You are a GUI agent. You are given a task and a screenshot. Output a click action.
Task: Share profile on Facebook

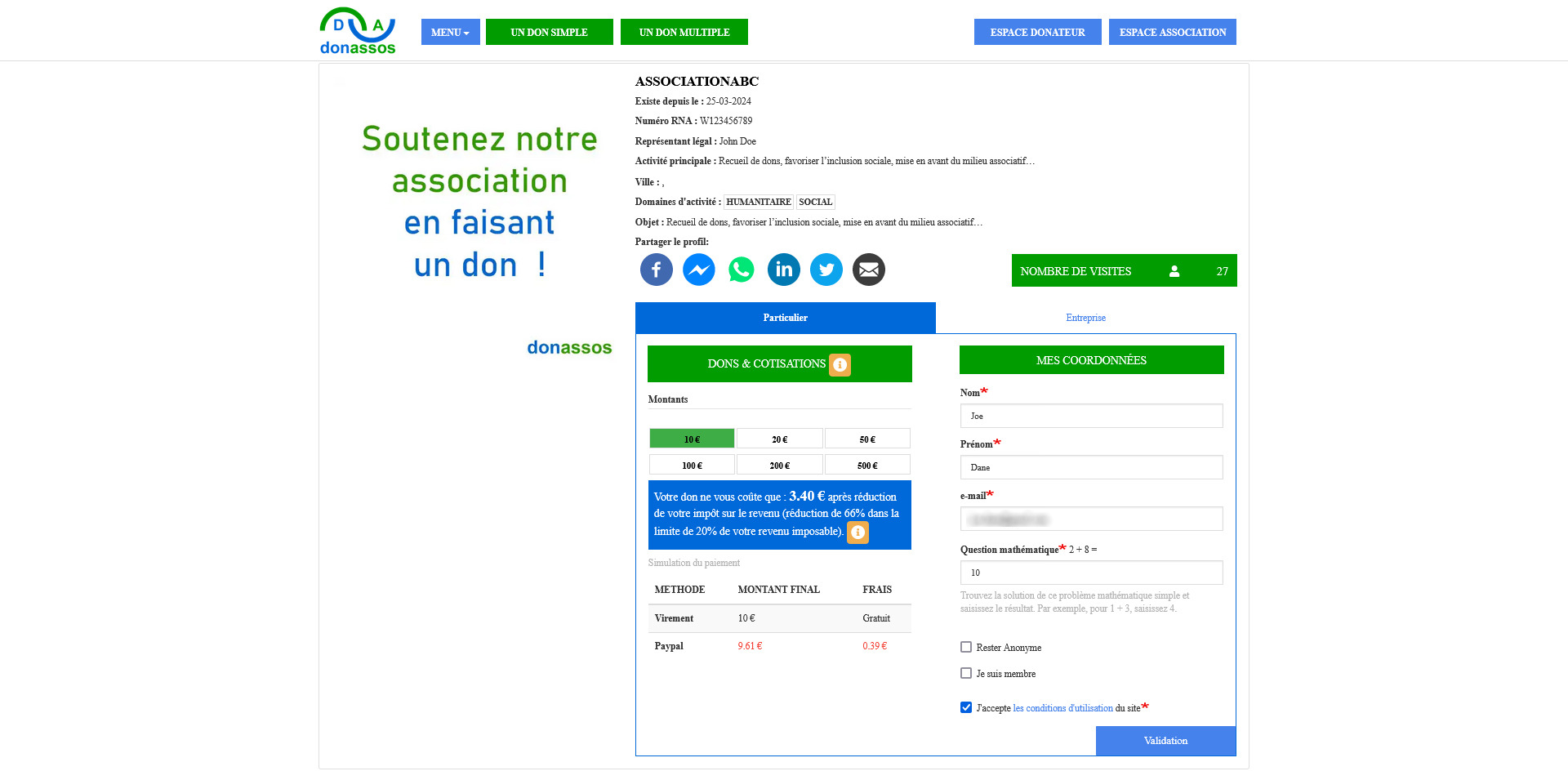tap(656, 270)
